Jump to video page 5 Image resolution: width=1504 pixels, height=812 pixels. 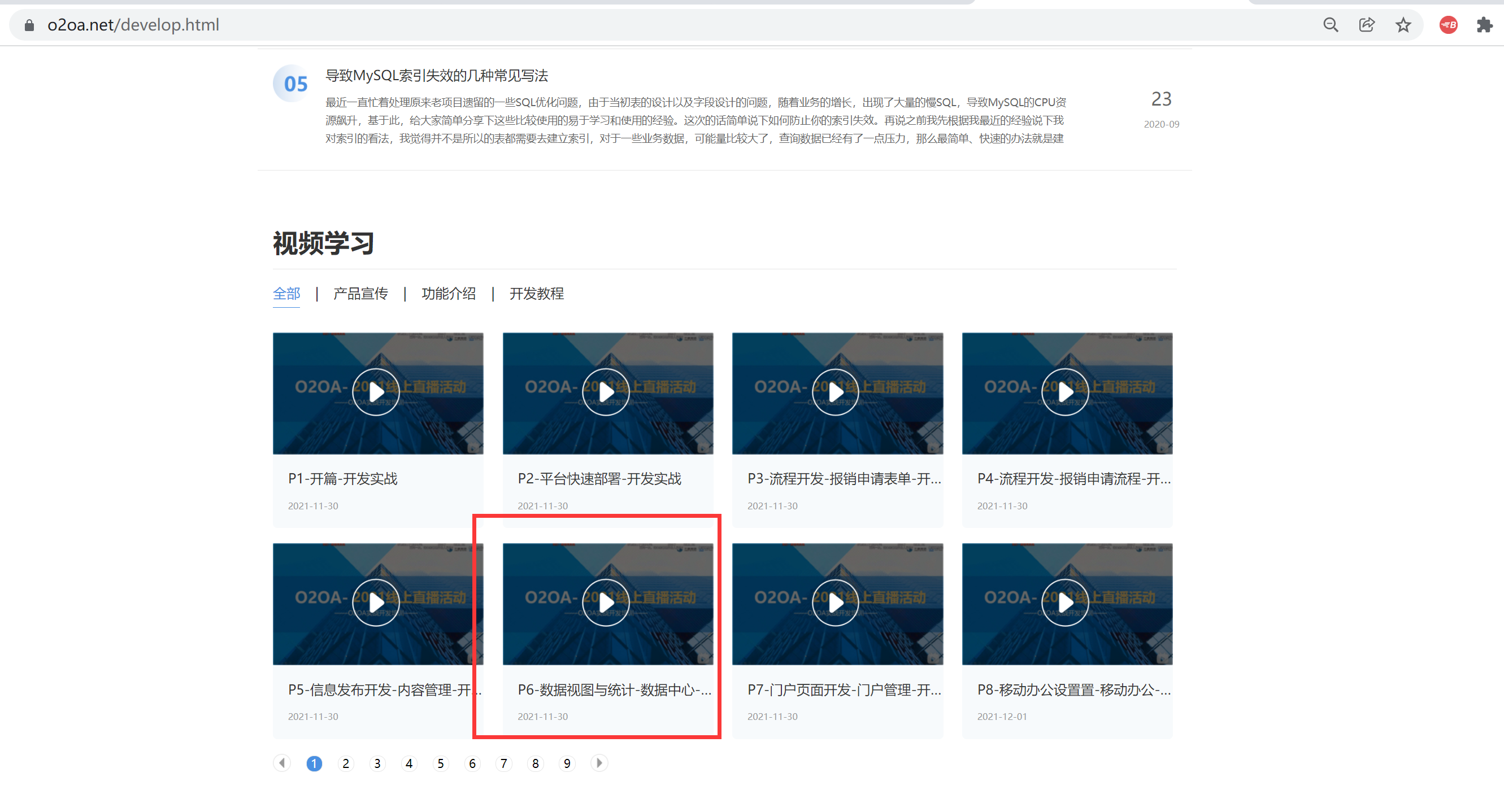(x=440, y=763)
